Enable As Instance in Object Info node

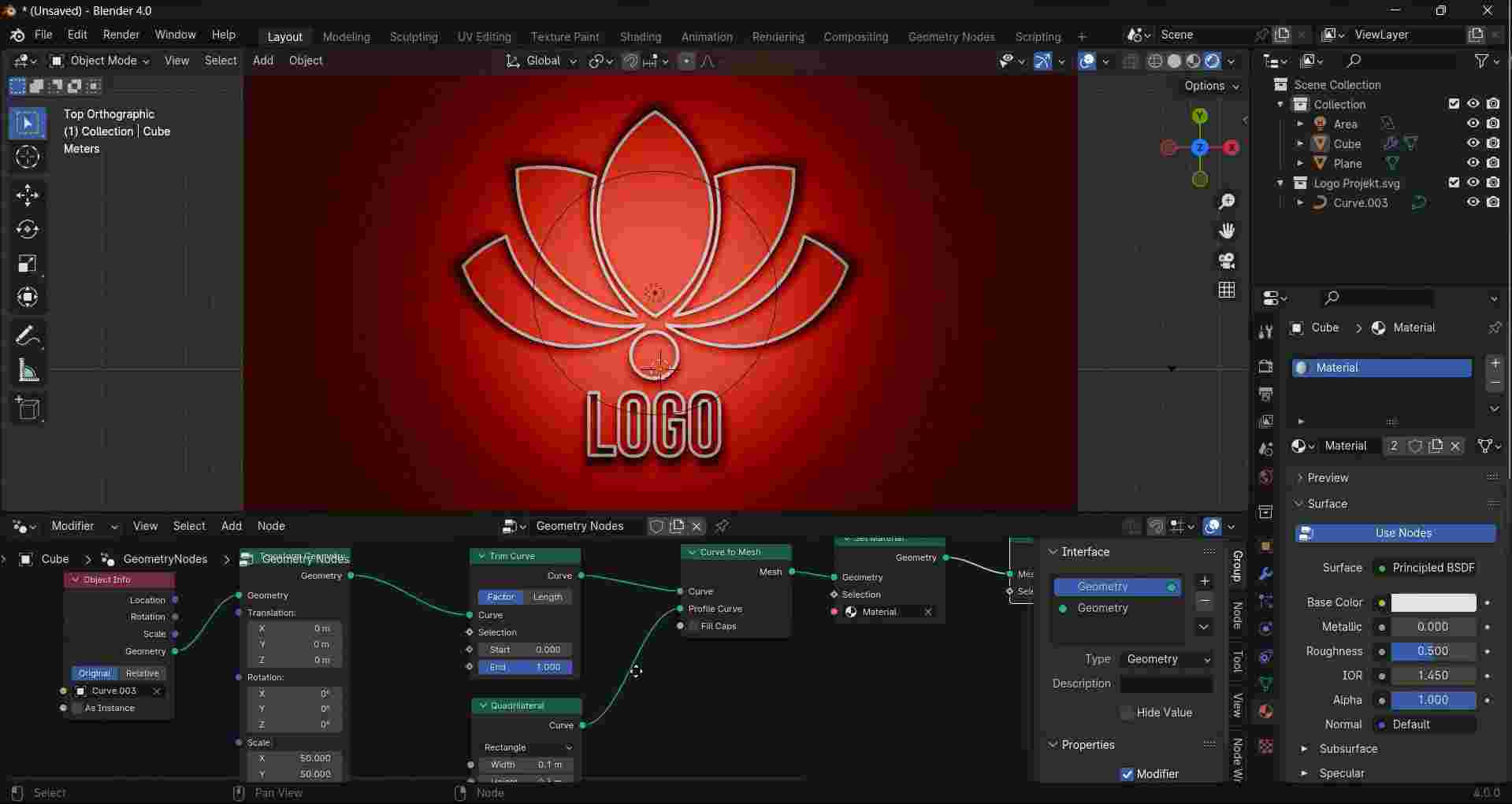click(x=77, y=708)
